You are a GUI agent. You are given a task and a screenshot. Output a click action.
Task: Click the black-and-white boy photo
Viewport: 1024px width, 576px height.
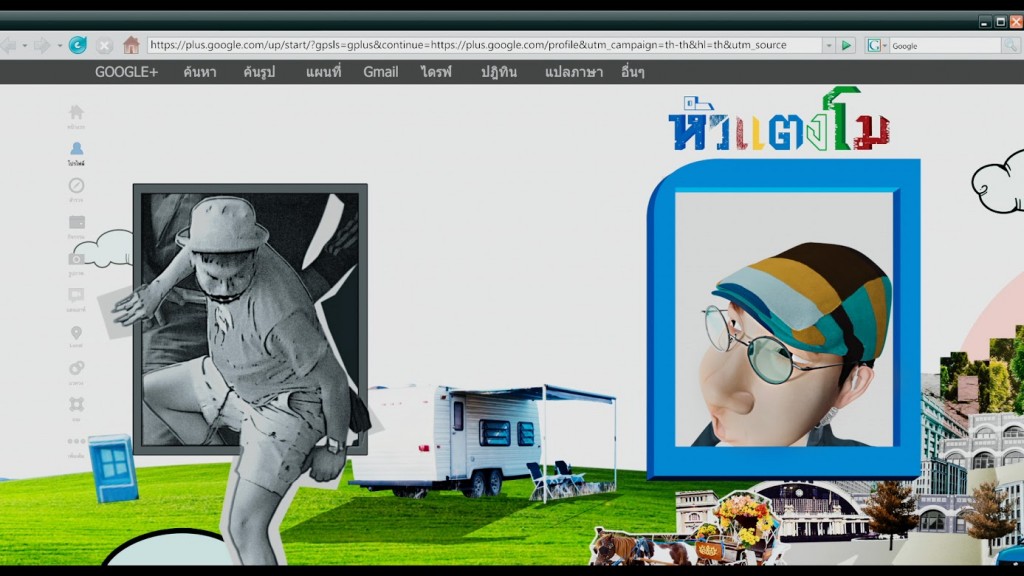point(250,319)
